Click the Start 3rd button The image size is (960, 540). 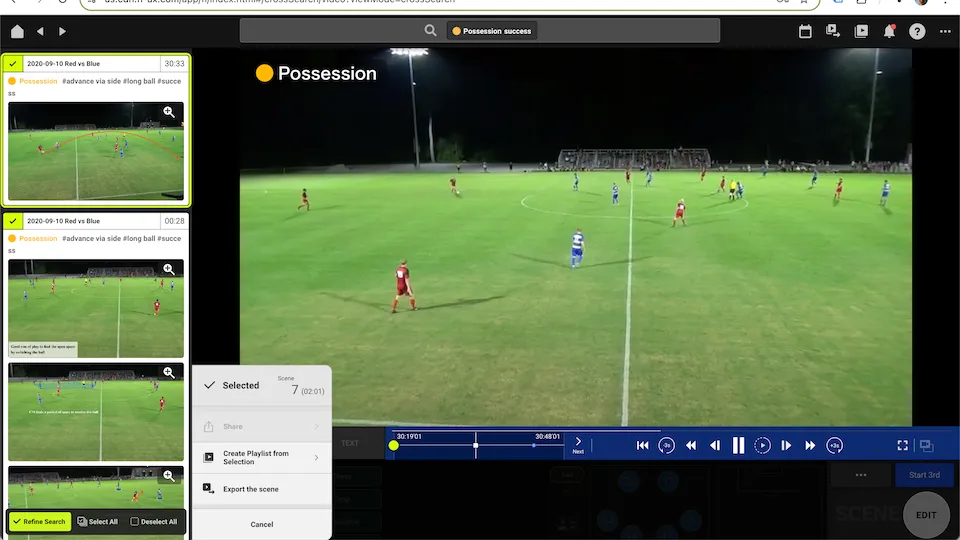[x=924, y=475]
